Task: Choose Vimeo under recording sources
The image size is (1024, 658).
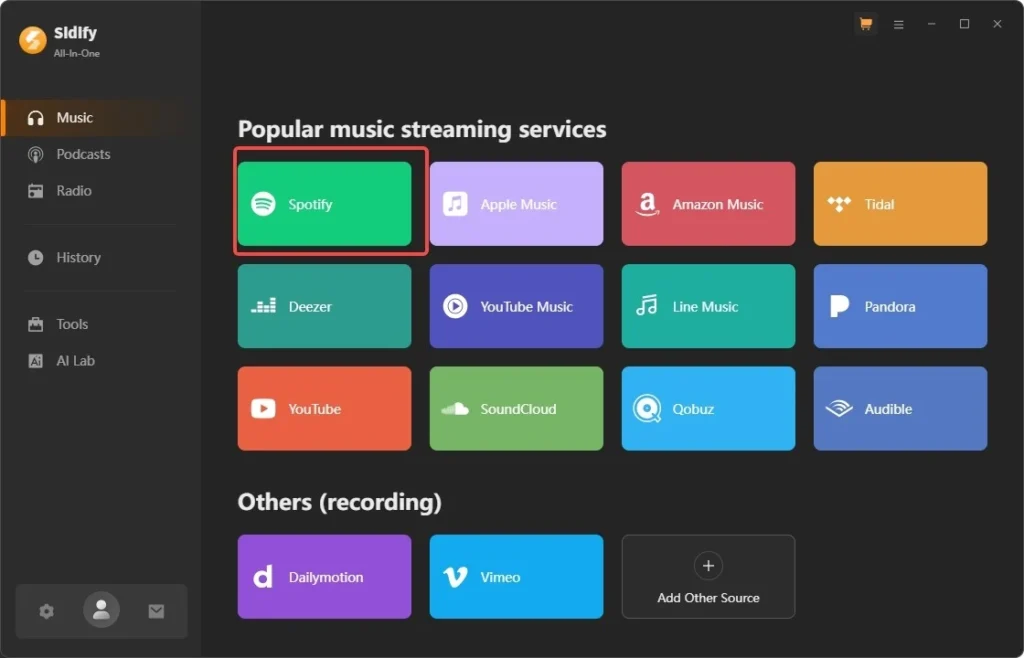Action: click(516, 576)
